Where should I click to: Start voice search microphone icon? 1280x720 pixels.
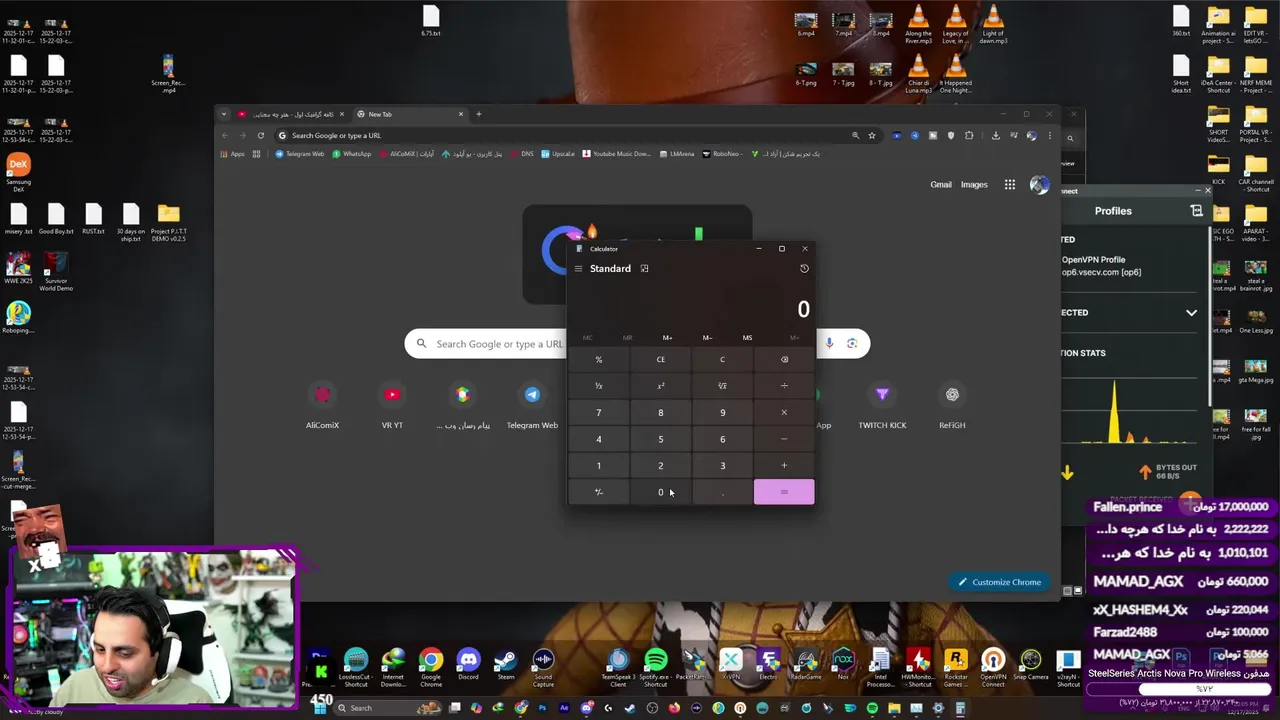pos(828,344)
